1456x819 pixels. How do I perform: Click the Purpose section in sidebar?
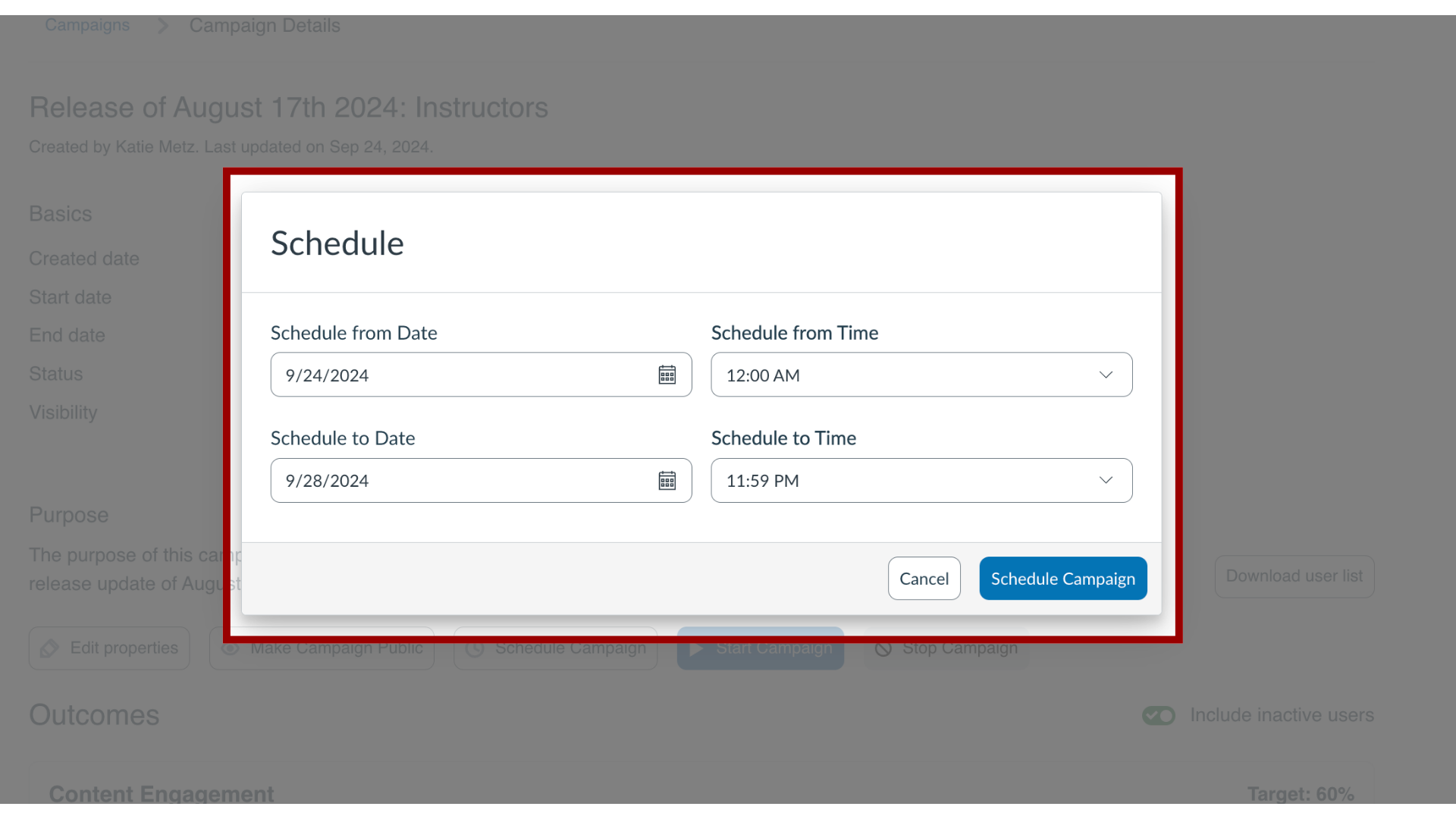tap(68, 514)
